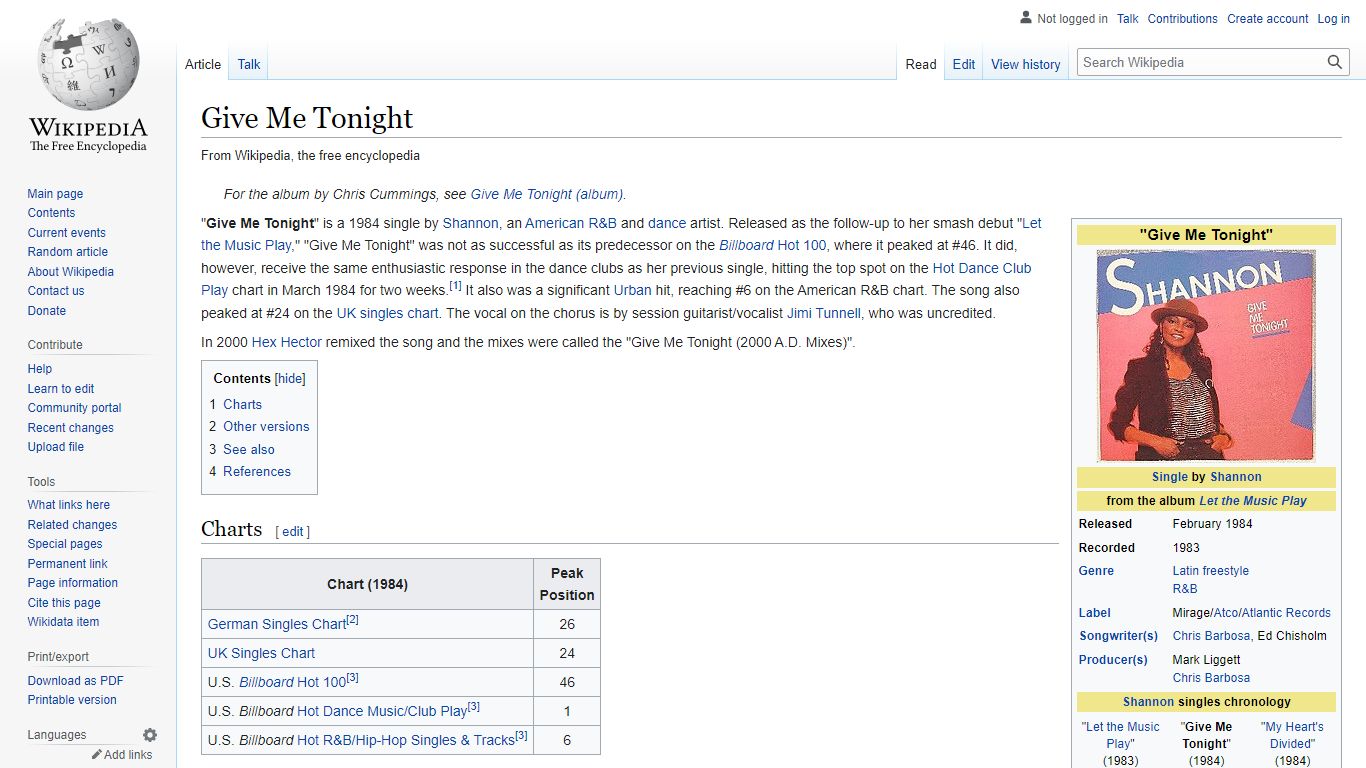
Task: Click the not-logged-in user icon
Action: 1026,18
